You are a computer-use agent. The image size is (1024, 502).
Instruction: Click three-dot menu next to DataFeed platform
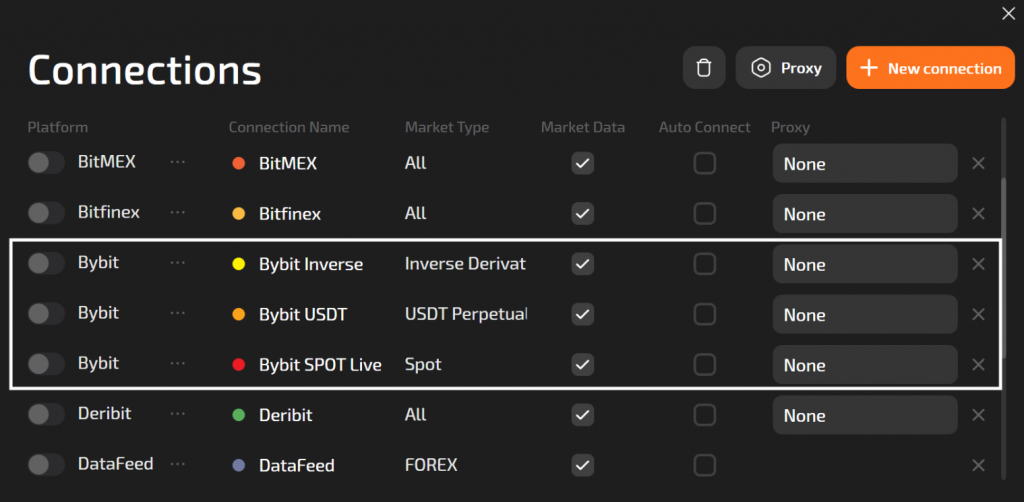(x=178, y=465)
